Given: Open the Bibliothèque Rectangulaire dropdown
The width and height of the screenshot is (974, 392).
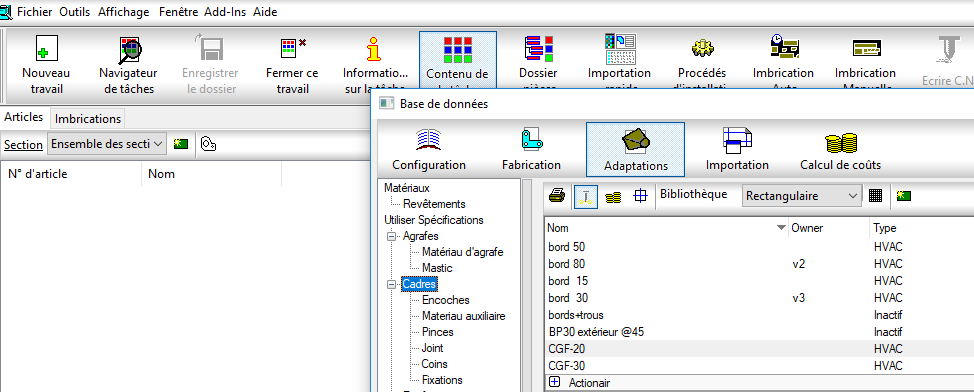Looking at the screenshot, I should click(x=801, y=196).
